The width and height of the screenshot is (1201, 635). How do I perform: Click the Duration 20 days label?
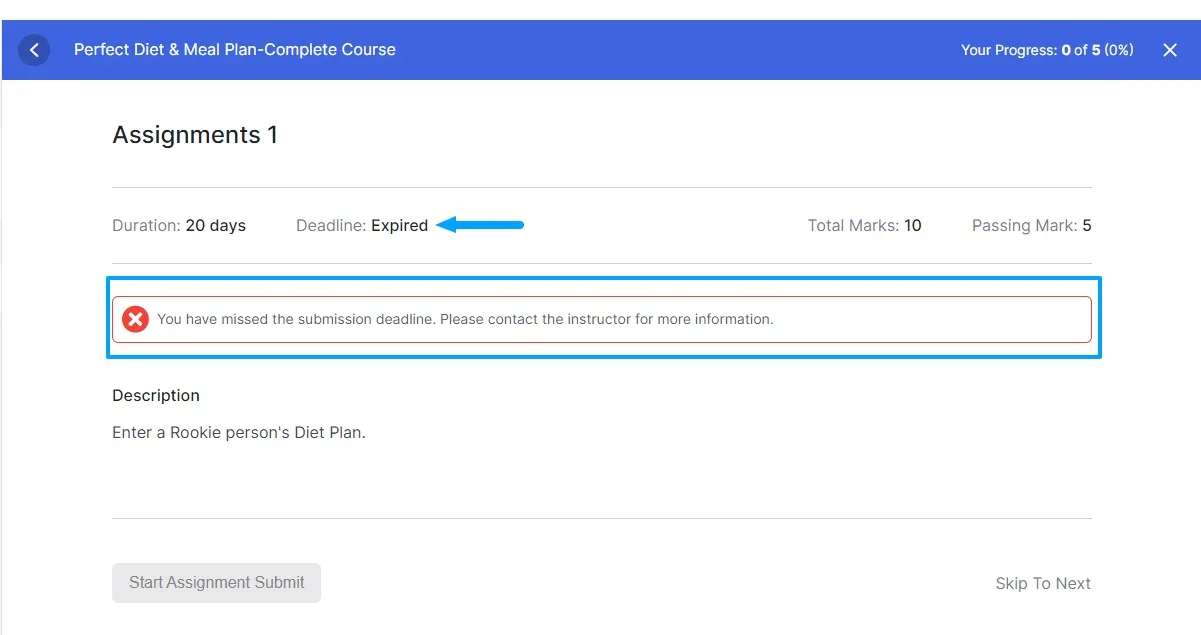[178, 225]
